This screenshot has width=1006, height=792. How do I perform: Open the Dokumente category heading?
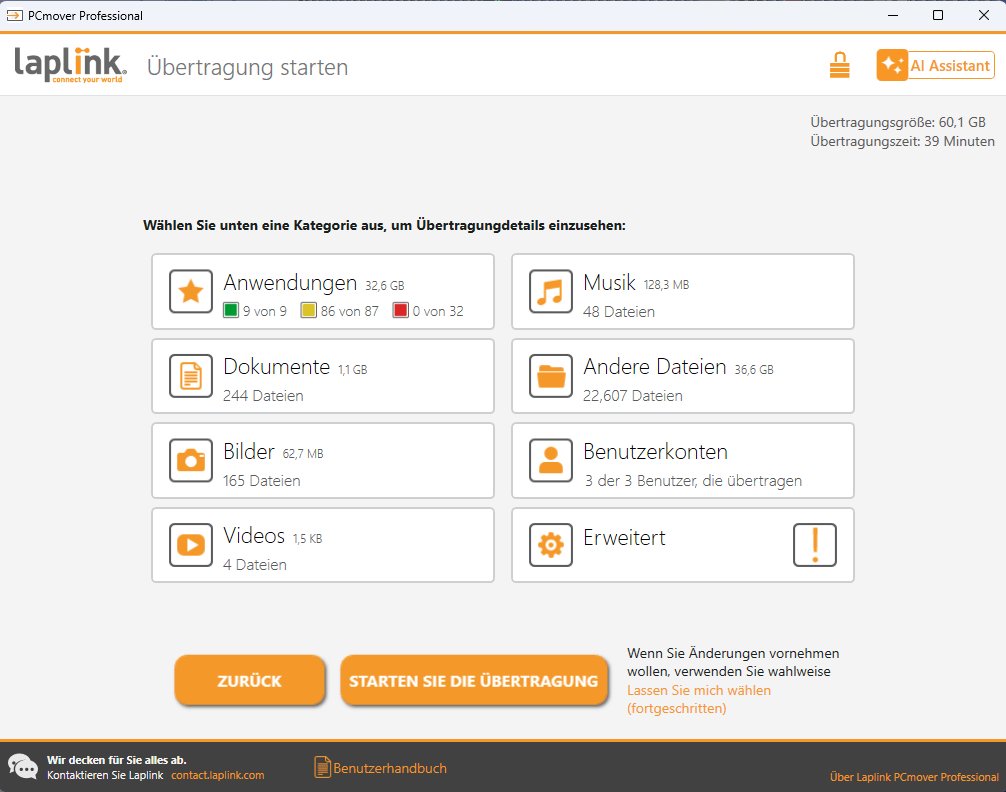pyautogui.click(x=277, y=366)
